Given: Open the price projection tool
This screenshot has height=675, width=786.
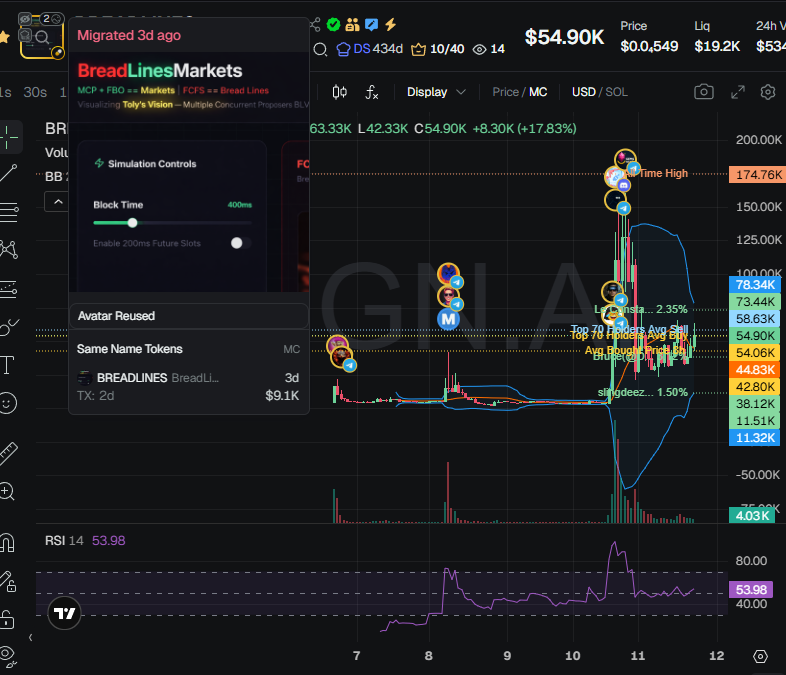Looking at the screenshot, I should (9, 289).
